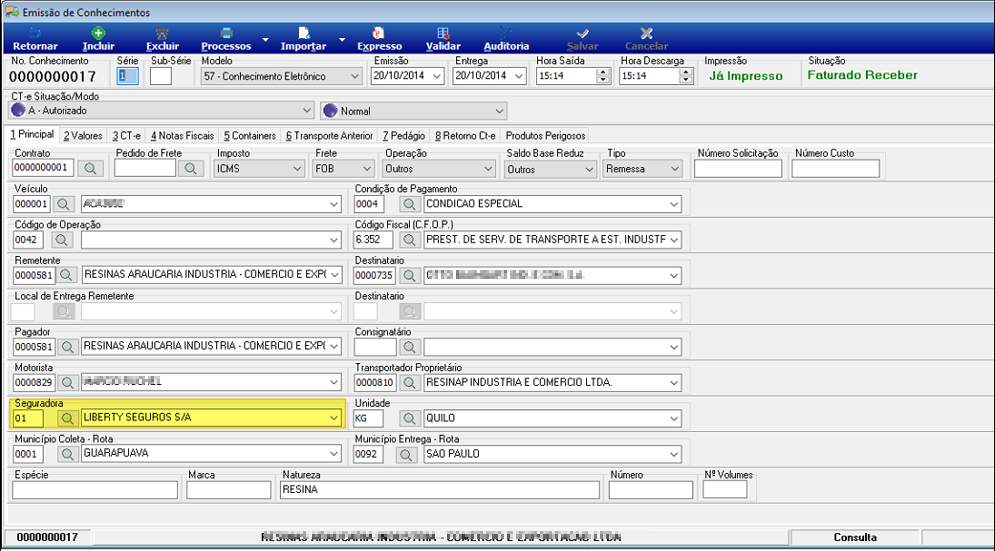This screenshot has width=995, height=551.
Task: Open the Emissão date picker dropdown
Action: click(437, 76)
